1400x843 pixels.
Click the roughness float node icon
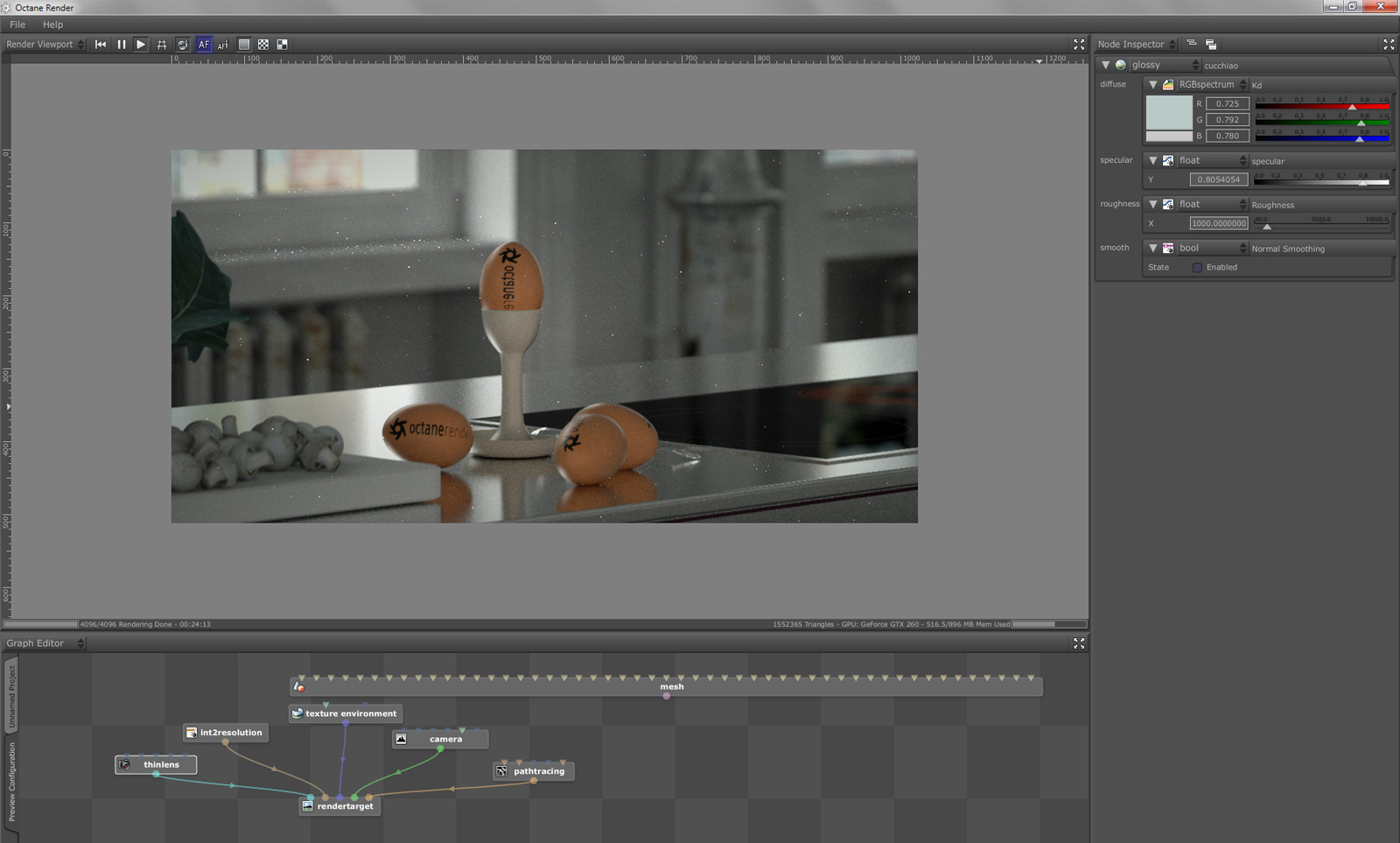click(x=1168, y=205)
